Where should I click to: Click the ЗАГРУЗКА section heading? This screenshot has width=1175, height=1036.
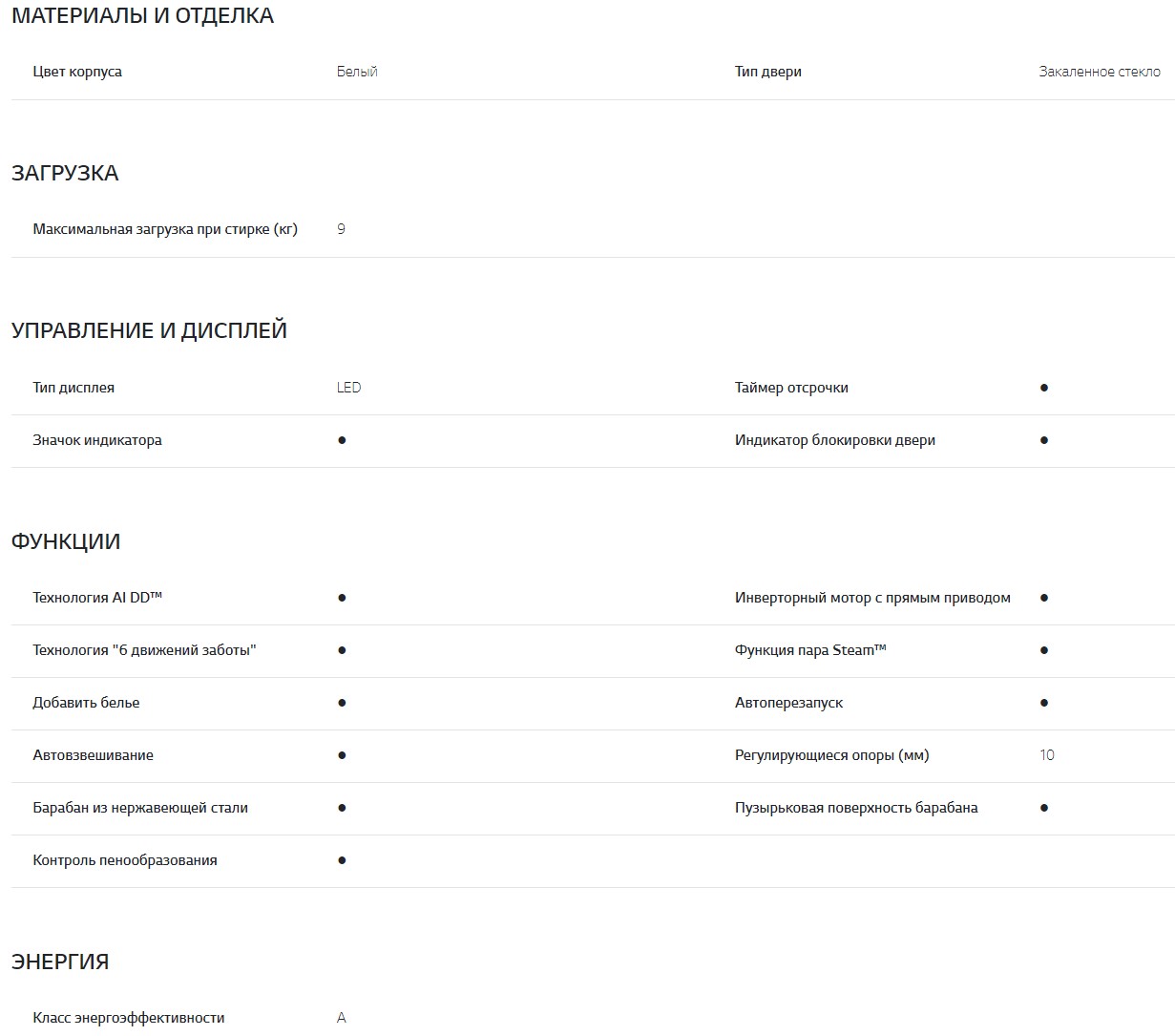pos(65,173)
